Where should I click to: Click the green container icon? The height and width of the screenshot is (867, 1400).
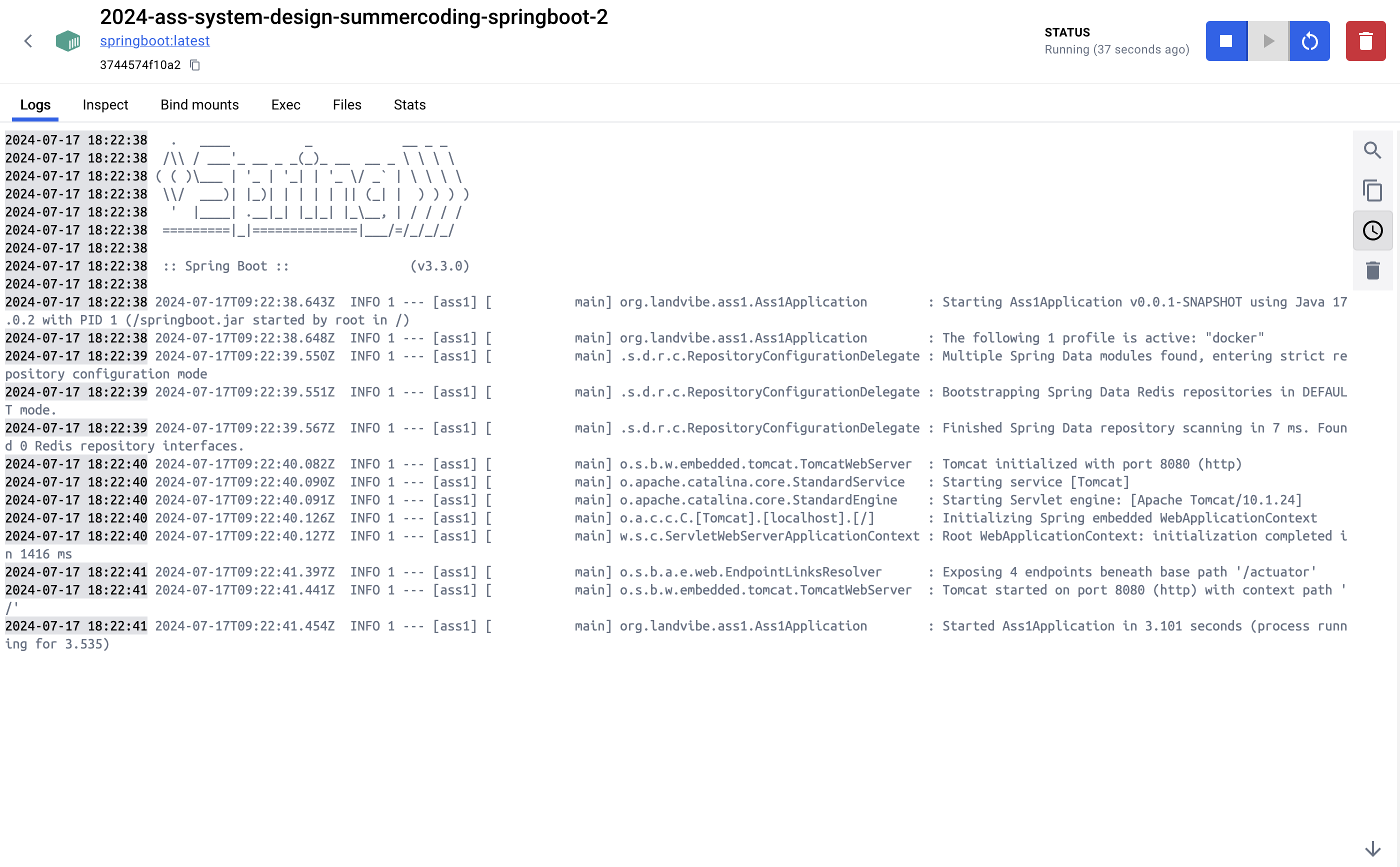67,40
